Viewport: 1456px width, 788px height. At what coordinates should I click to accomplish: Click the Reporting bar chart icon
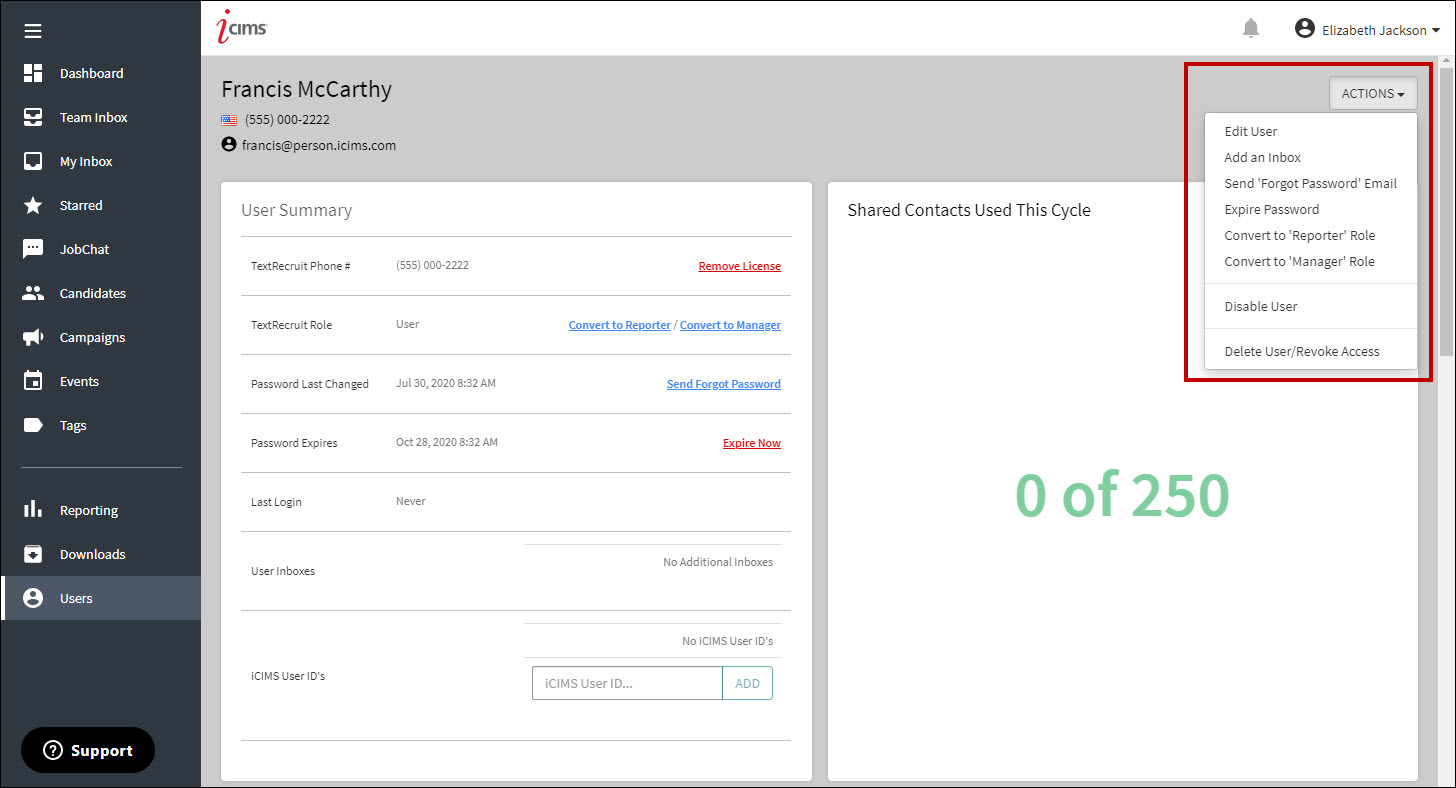click(x=33, y=510)
